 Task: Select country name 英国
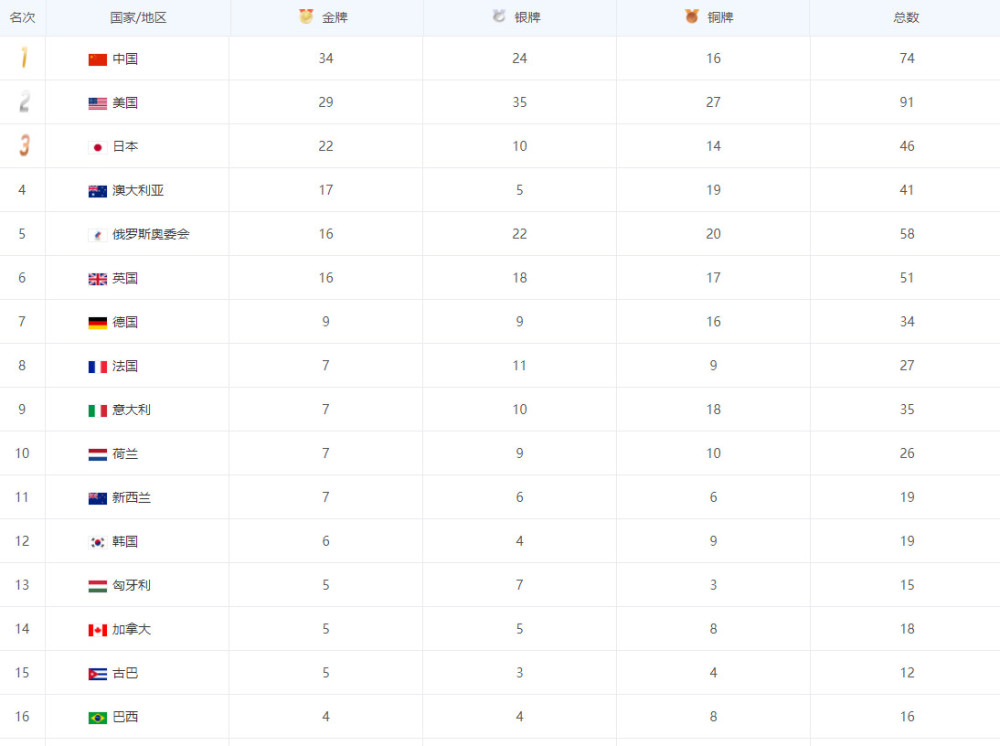click(125, 278)
